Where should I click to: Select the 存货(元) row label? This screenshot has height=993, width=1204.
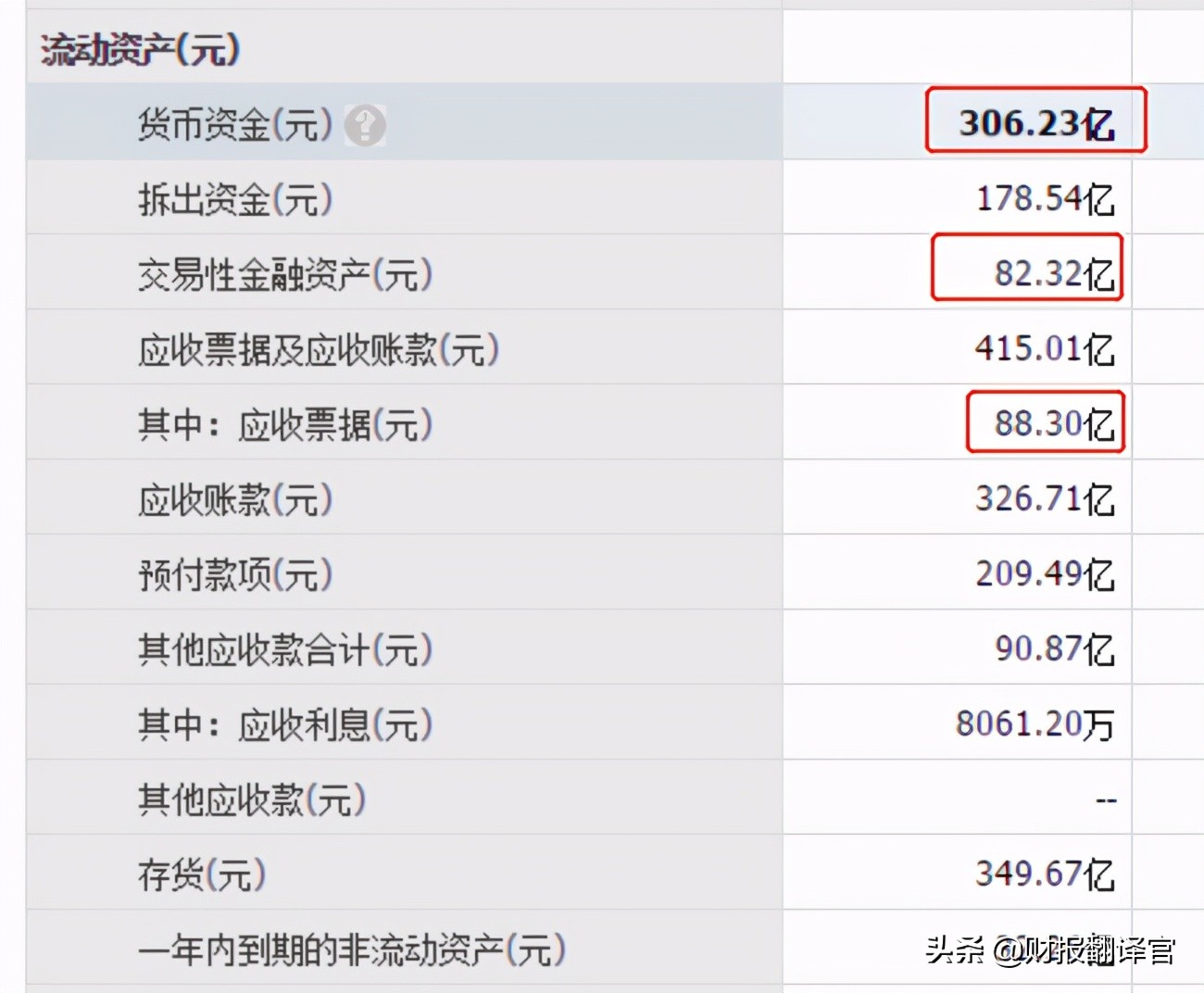(x=201, y=874)
